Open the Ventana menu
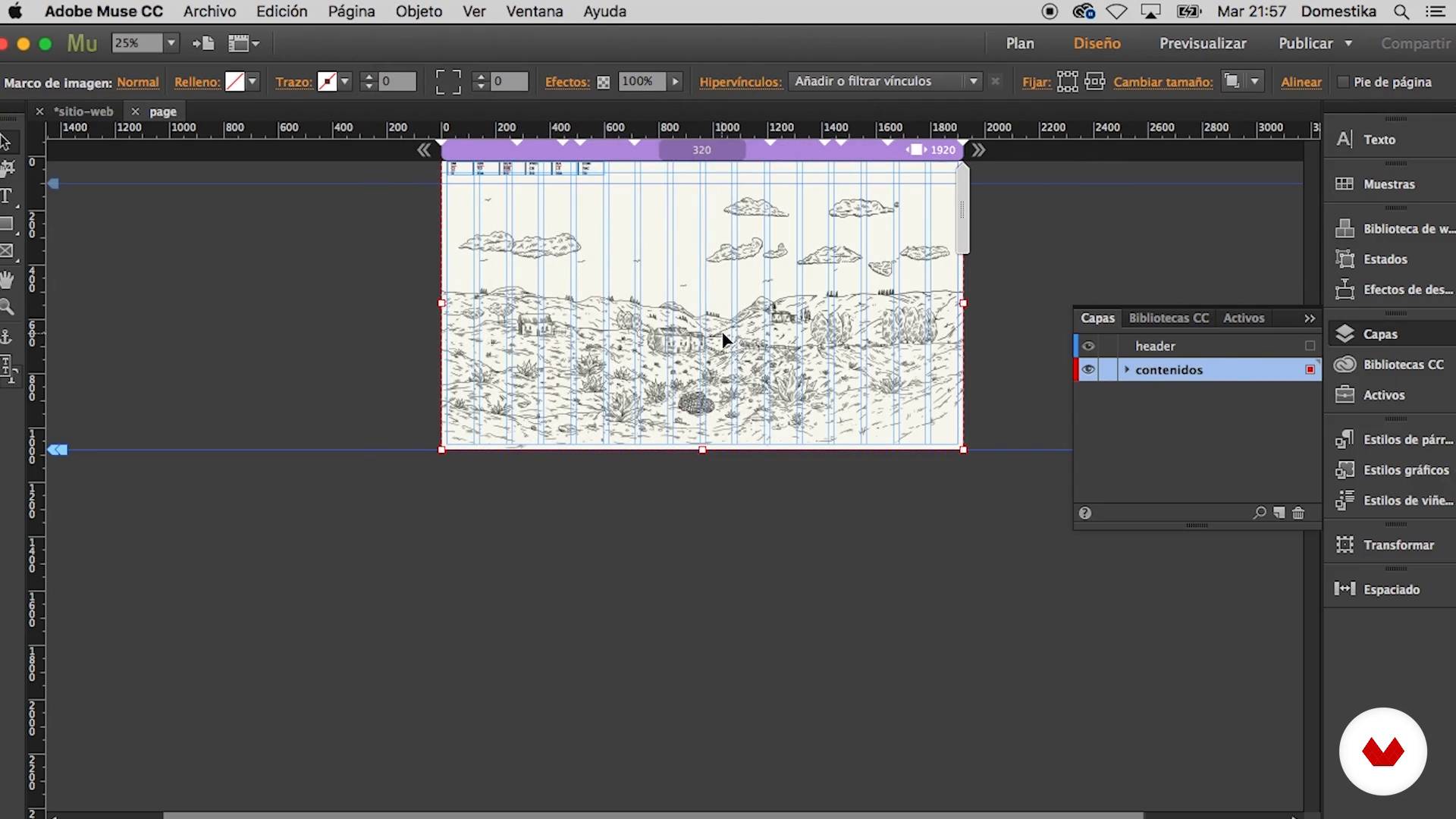 tap(535, 11)
